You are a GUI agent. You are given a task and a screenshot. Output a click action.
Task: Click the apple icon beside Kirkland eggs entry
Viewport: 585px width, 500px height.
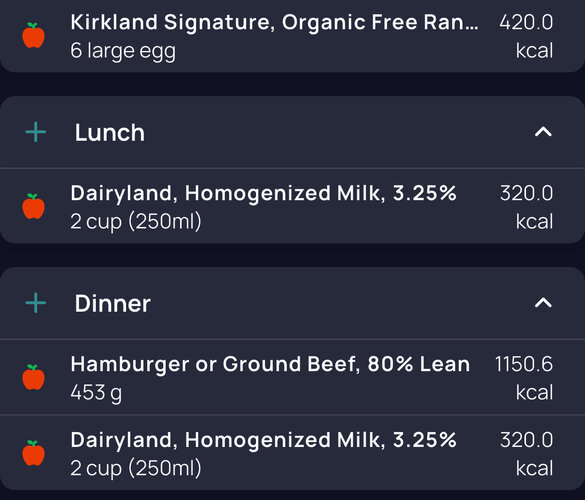click(34, 35)
